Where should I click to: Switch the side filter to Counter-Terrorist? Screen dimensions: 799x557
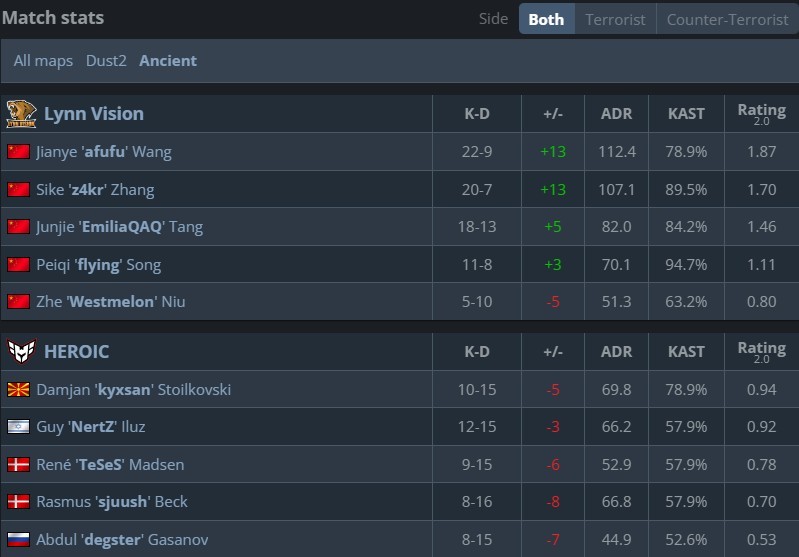727,19
